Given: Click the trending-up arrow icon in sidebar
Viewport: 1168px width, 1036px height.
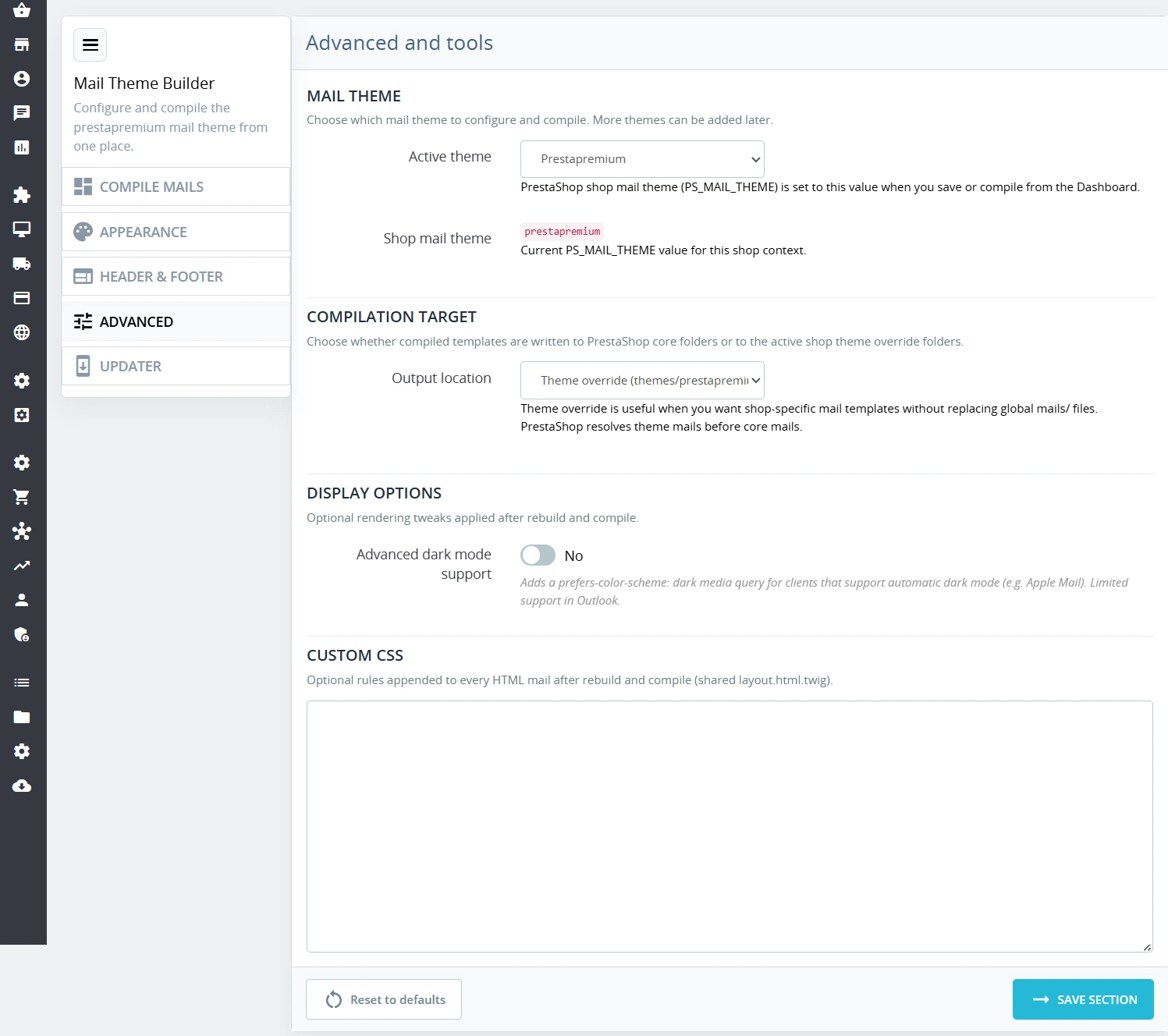Looking at the screenshot, I should click(x=22, y=566).
